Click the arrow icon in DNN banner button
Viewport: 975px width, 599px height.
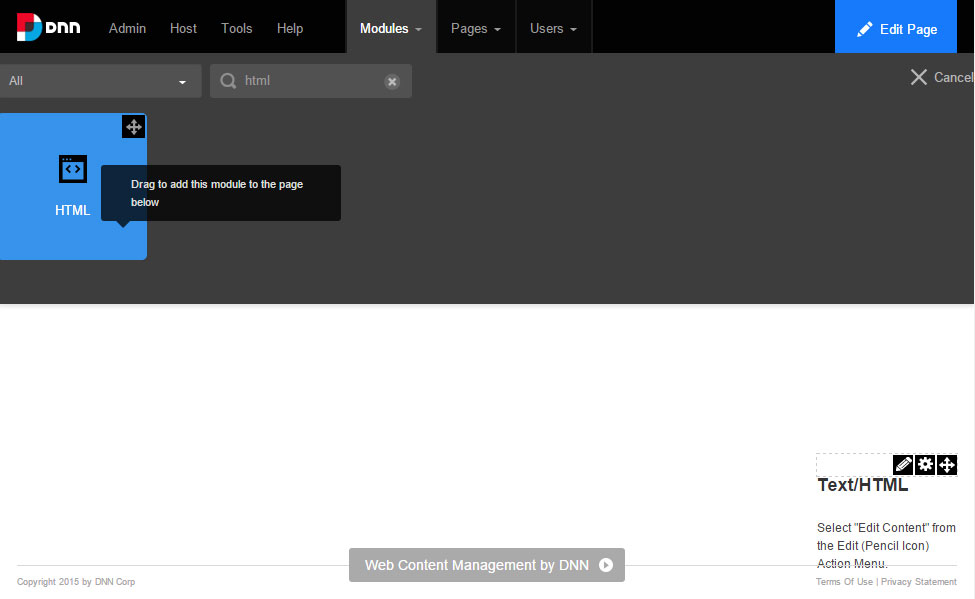(606, 565)
